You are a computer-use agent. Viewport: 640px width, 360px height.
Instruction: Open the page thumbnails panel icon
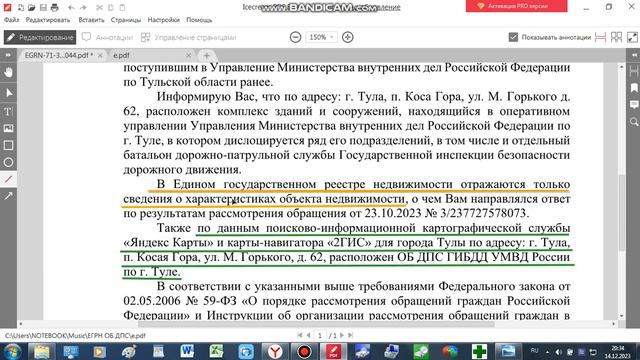634,71
